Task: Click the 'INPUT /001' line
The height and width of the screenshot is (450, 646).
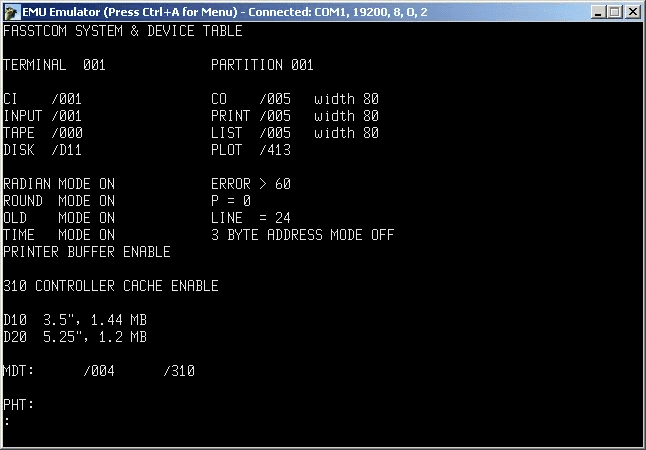Action: pyautogui.click(x=43, y=116)
